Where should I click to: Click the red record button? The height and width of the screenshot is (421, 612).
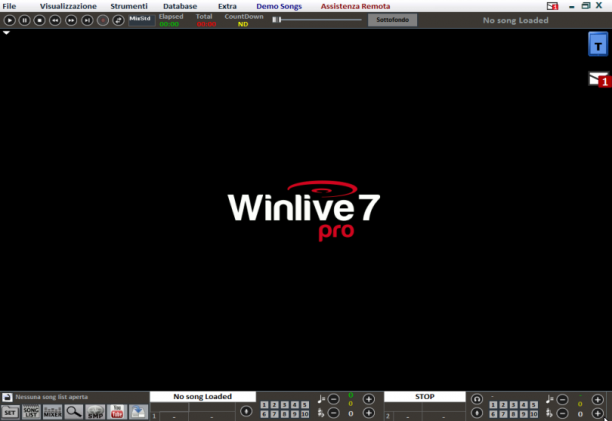pyautogui.click(x=103, y=20)
